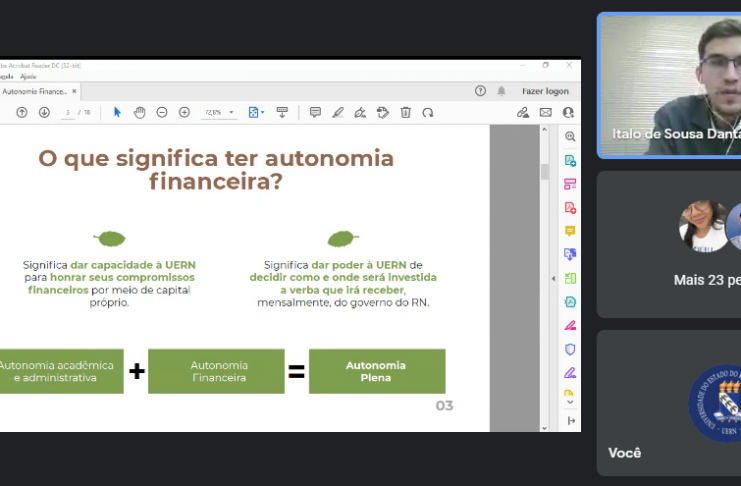Screen dimensions: 741x486
Task: Open the pink Redact tool in sidebar
Action: coord(570,325)
